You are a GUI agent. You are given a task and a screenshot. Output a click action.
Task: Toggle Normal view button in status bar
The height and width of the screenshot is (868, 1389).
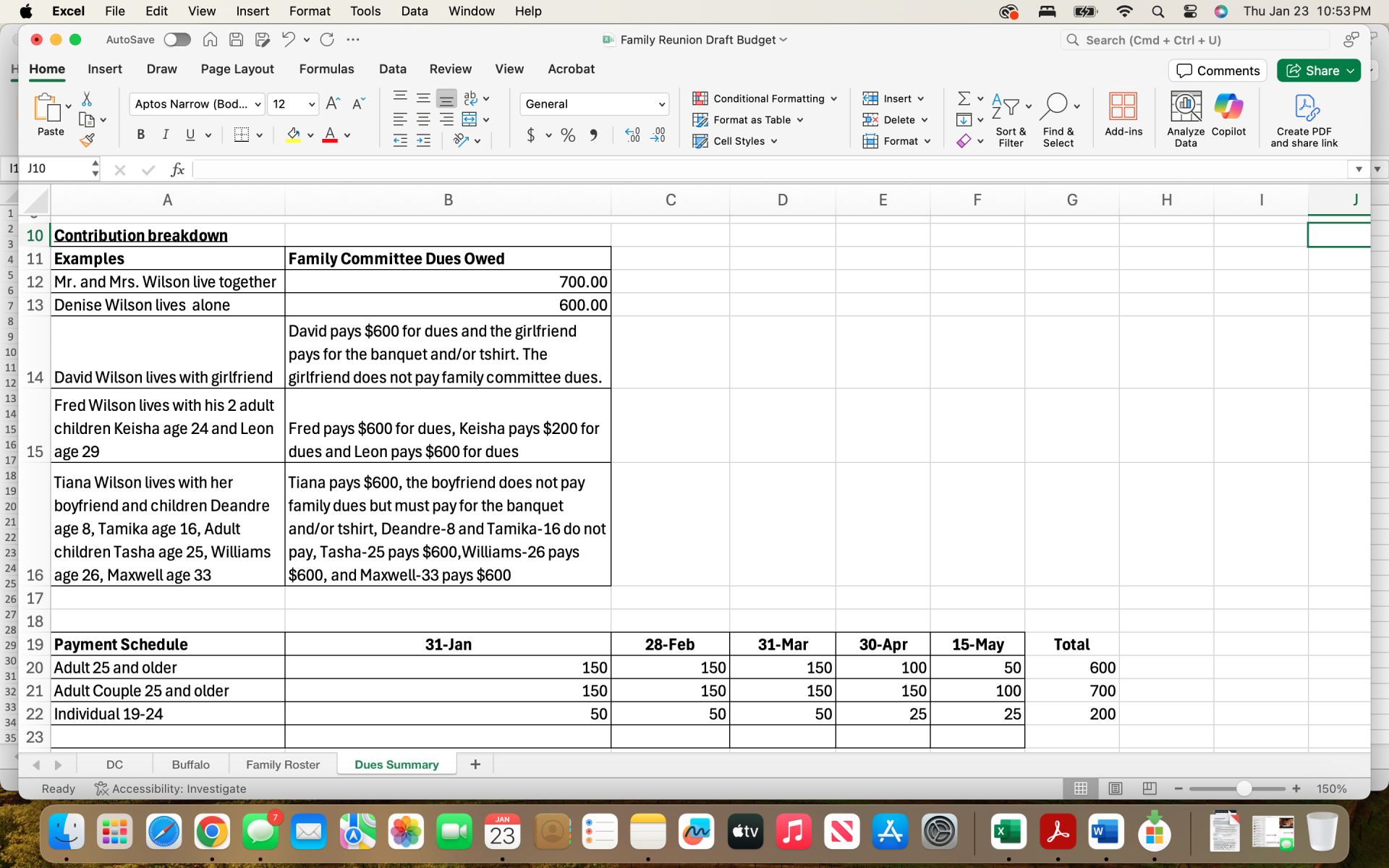coord(1081,788)
